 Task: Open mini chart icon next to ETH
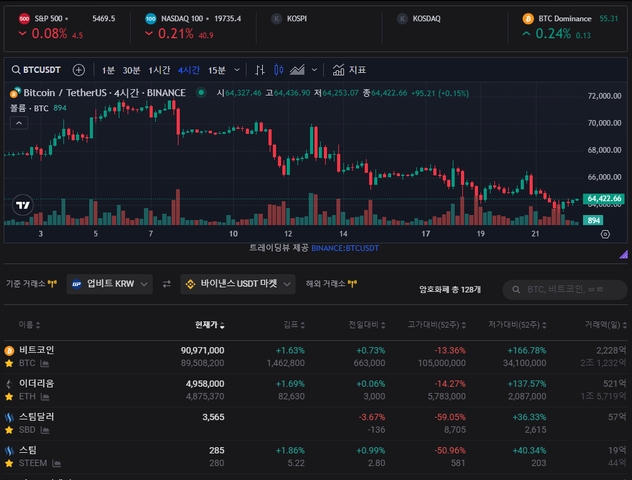[x=45, y=397]
